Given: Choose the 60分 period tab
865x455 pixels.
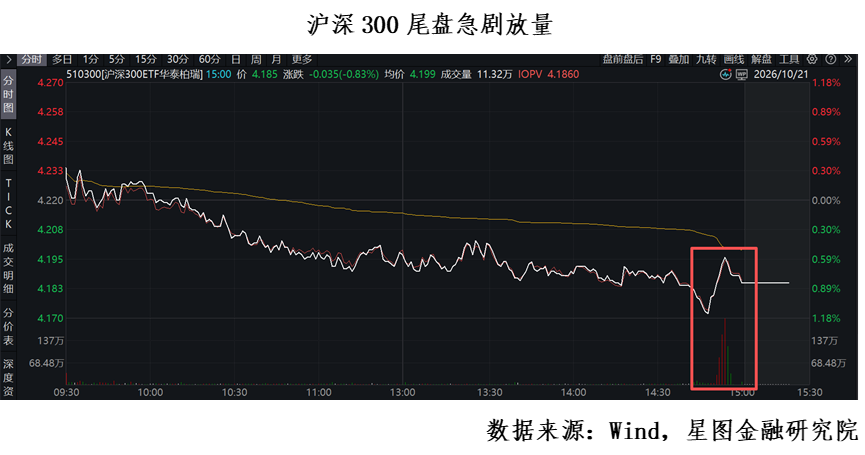Looking at the screenshot, I should tap(210, 59).
